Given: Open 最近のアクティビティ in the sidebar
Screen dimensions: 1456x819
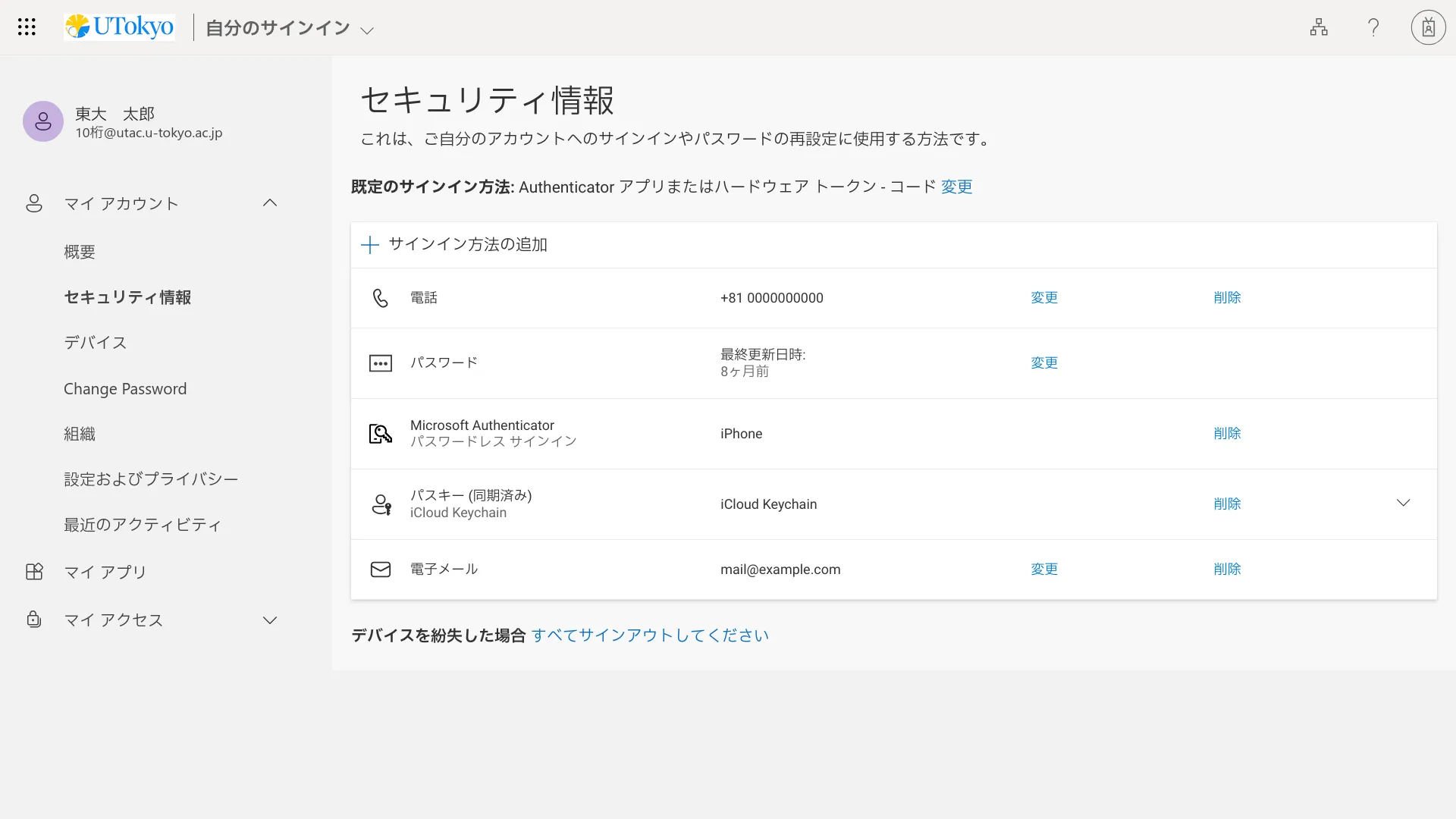Looking at the screenshot, I should (x=143, y=525).
